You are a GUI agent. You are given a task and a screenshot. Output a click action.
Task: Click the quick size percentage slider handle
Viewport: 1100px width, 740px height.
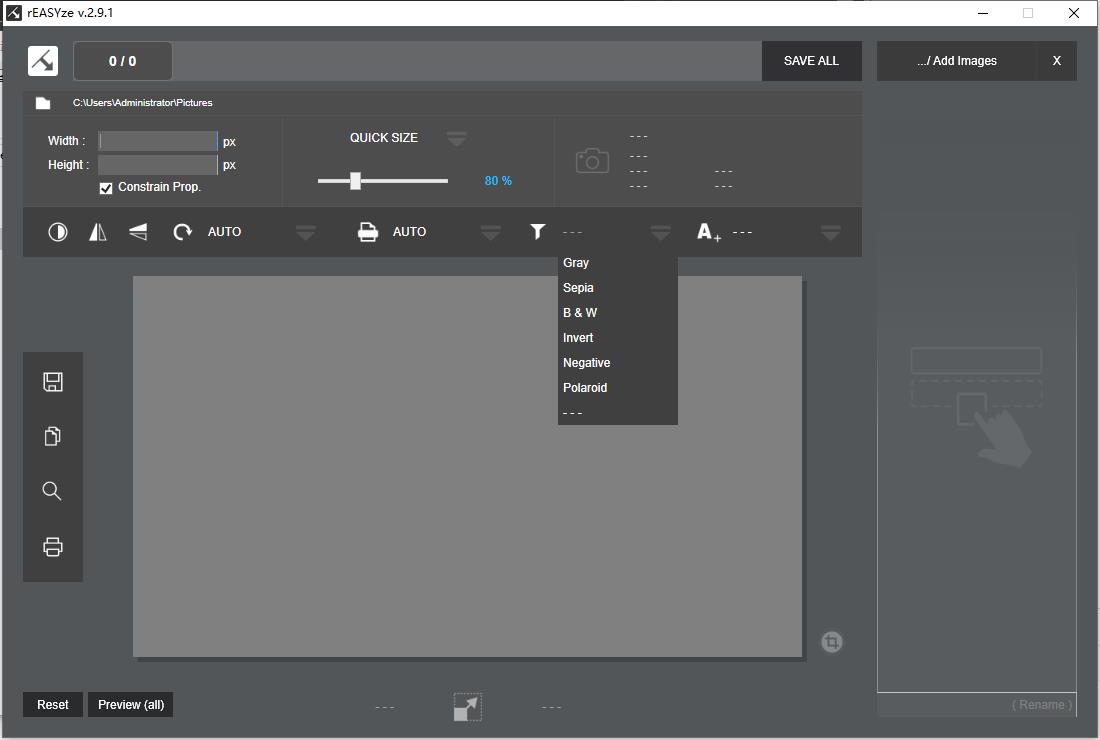tap(355, 181)
